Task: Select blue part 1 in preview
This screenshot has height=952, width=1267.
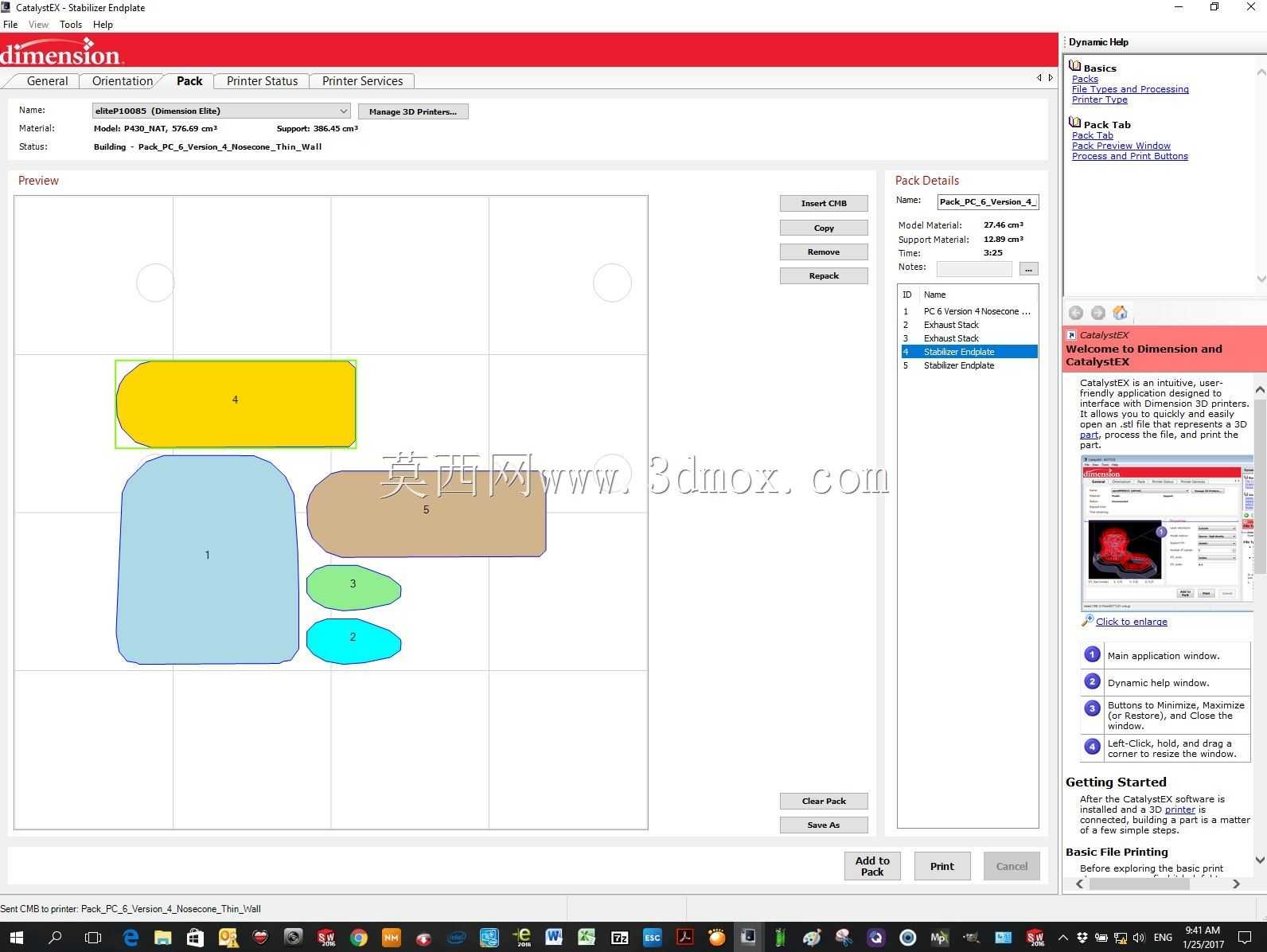Action: (208, 560)
